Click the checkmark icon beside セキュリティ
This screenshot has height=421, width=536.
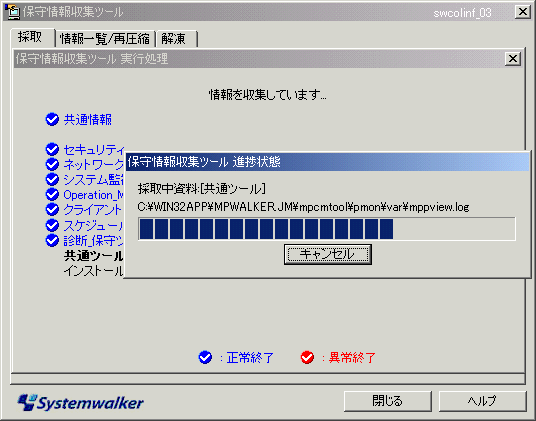pyautogui.click(x=52, y=149)
